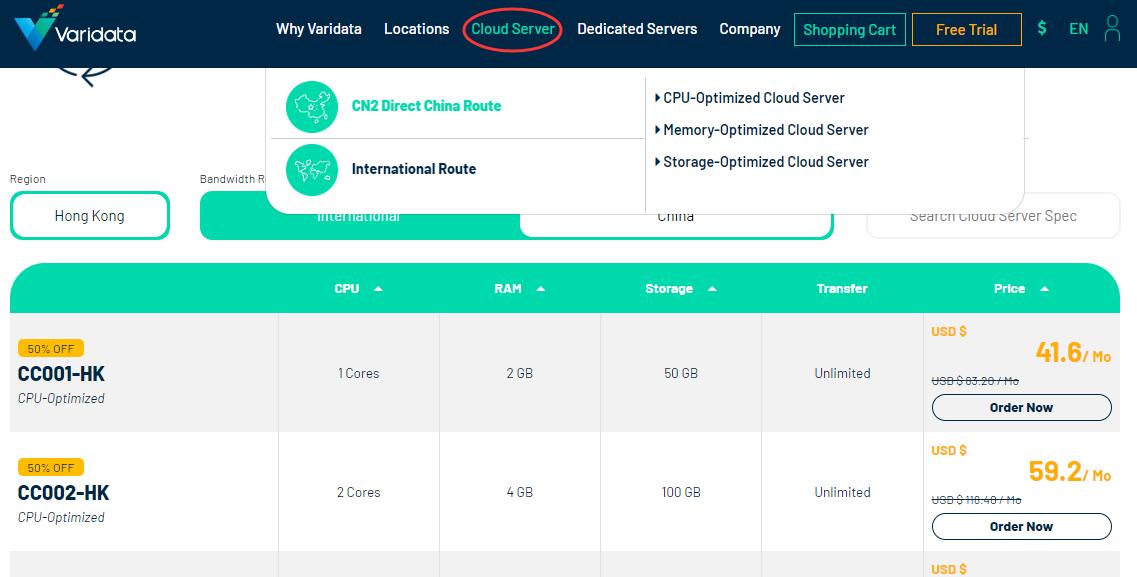This screenshot has width=1137, height=577.
Task: Select CN2 Direct China Route
Action: pyautogui.click(x=426, y=106)
